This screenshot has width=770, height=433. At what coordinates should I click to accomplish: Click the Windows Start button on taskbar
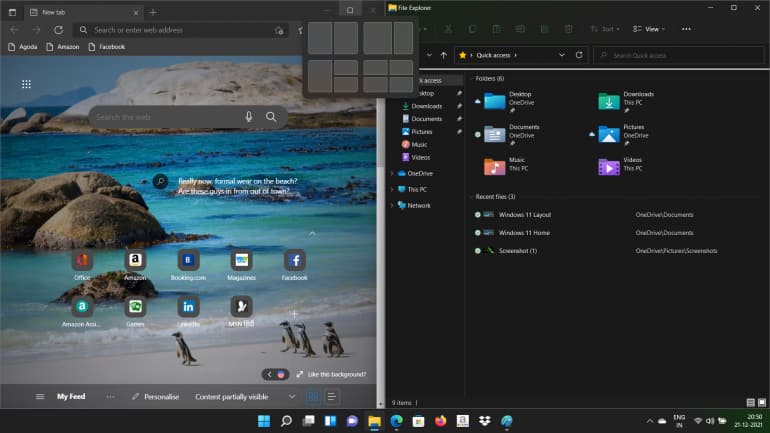click(x=263, y=421)
